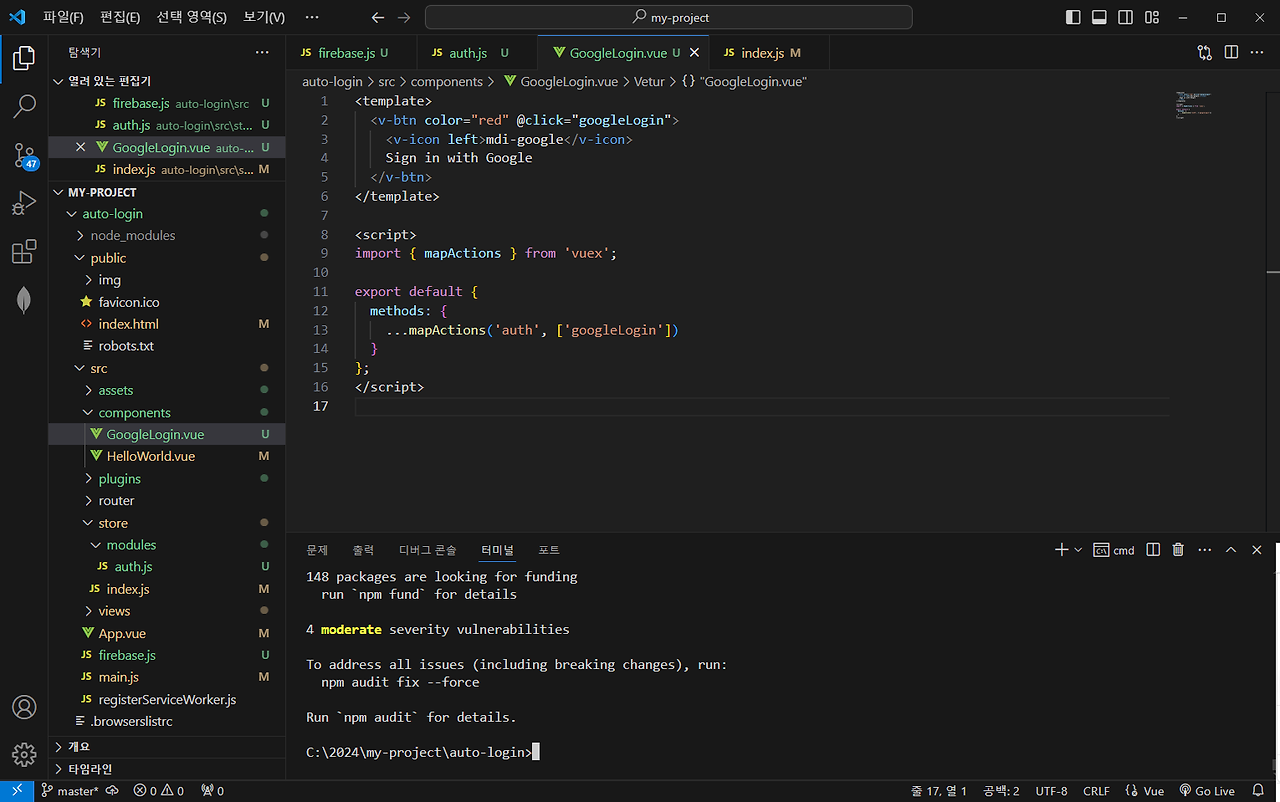Open 편집(E) menu
The image size is (1280, 802).
coord(120,17)
